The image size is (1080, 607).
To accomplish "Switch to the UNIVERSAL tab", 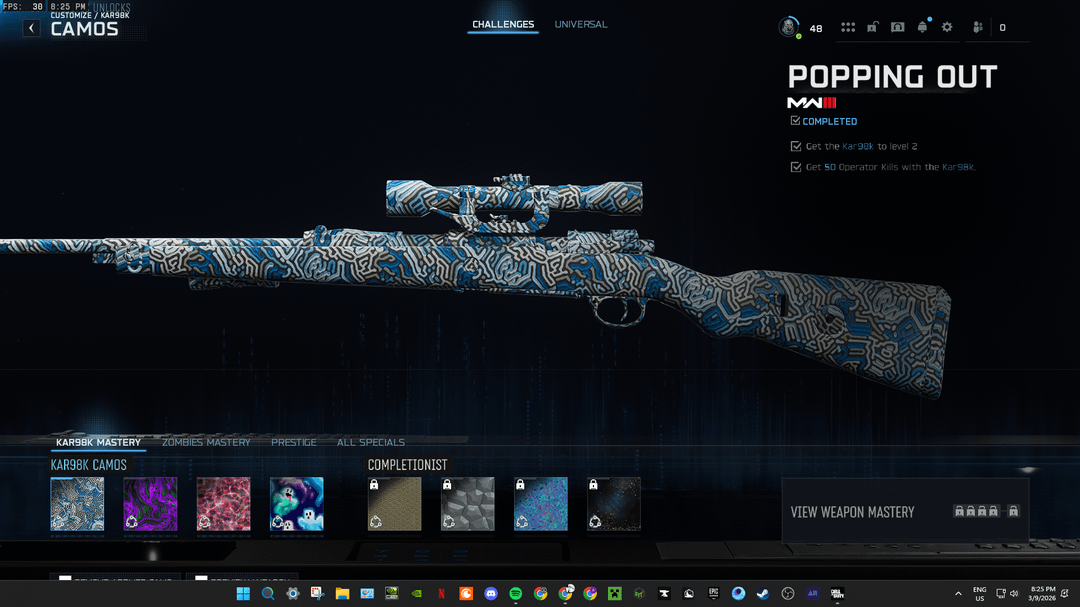I will click(581, 24).
